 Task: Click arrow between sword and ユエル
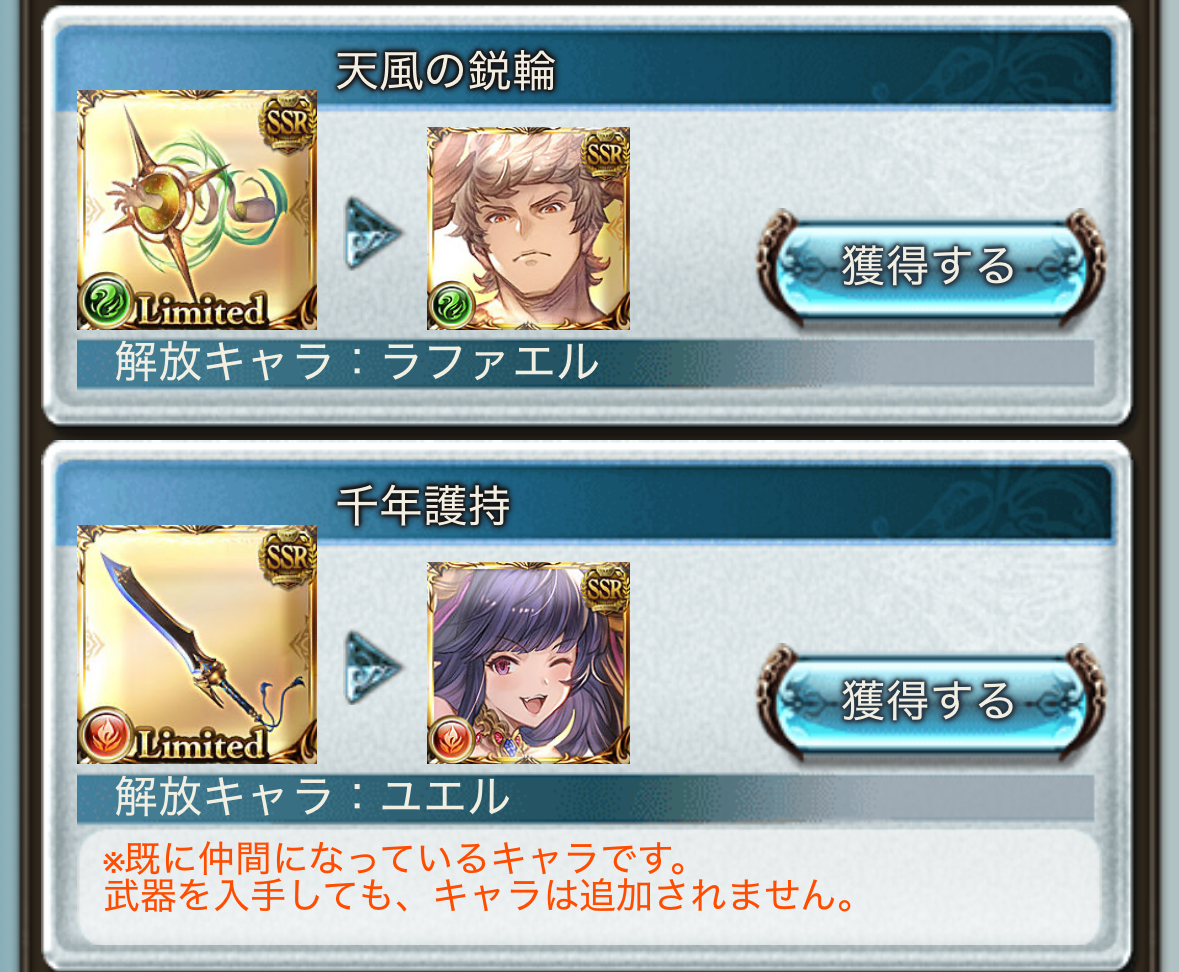(x=373, y=667)
